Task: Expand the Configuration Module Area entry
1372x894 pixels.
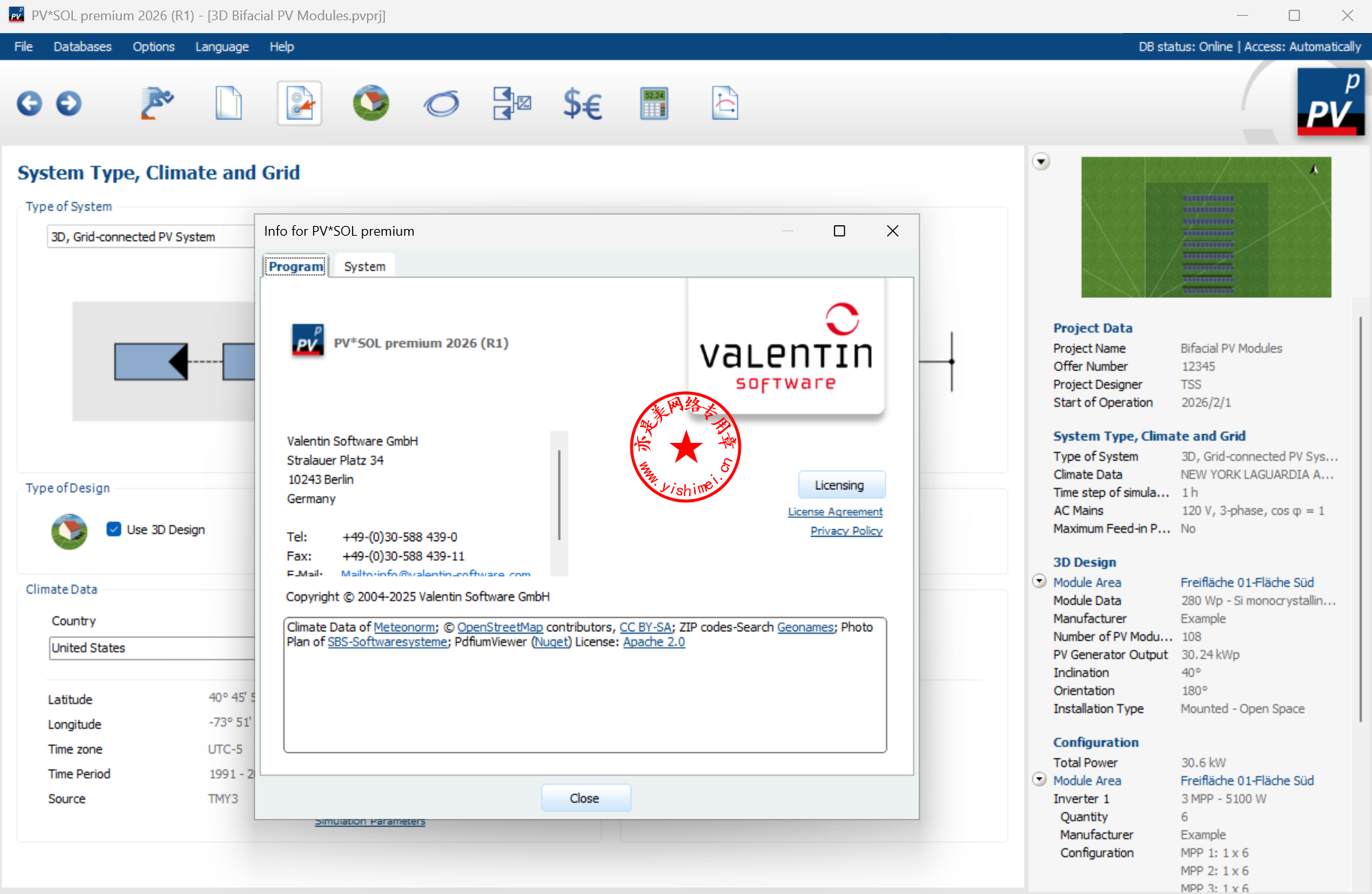Action: (1040, 779)
